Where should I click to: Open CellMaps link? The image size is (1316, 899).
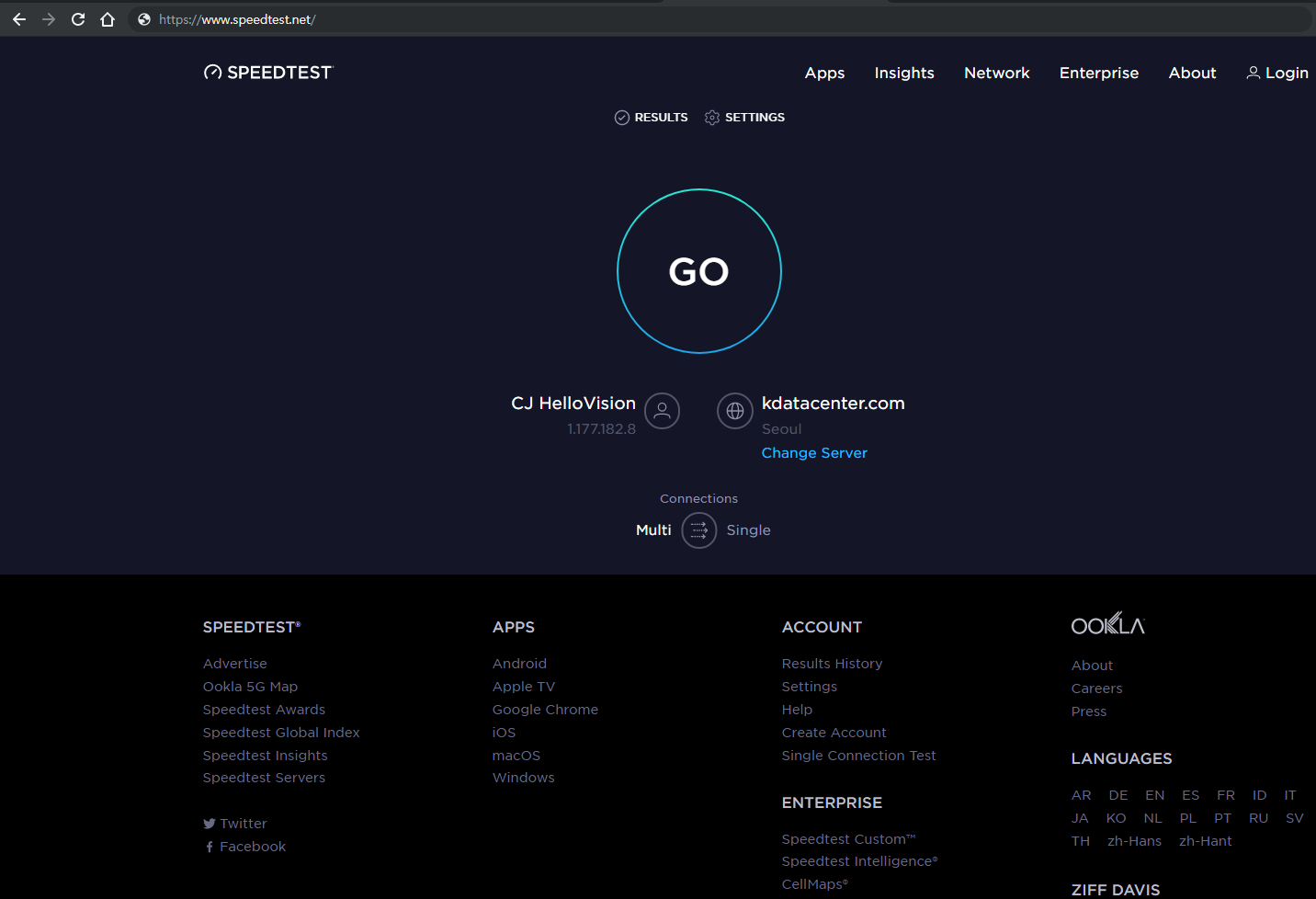click(x=814, y=884)
